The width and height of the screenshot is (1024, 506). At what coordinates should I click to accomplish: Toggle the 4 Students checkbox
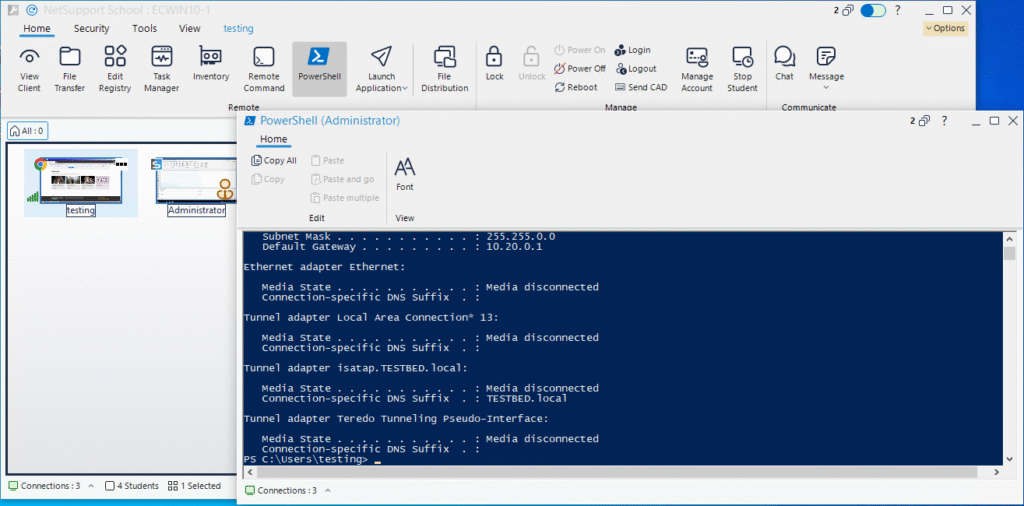tap(110, 486)
